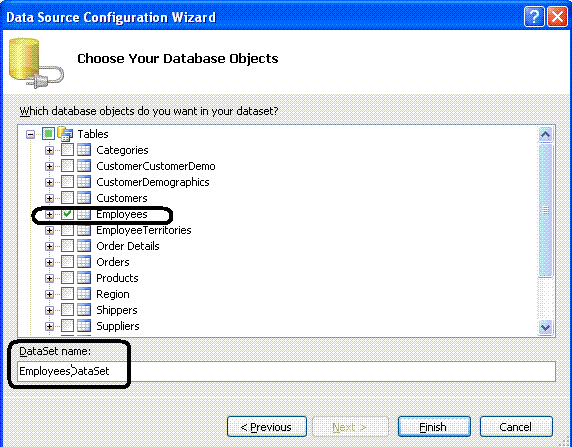The width and height of the screenshot is (572, 447).
Task: Collapse the Tables tree node
Action: [x=31, y=135]
